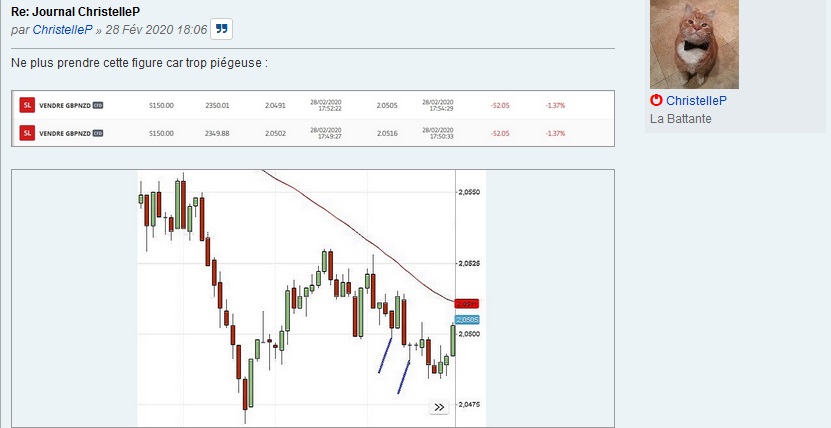The image size is (831, 428).
Task: Click the red SL icon in first trade row
Action: [x=27, y=105]
